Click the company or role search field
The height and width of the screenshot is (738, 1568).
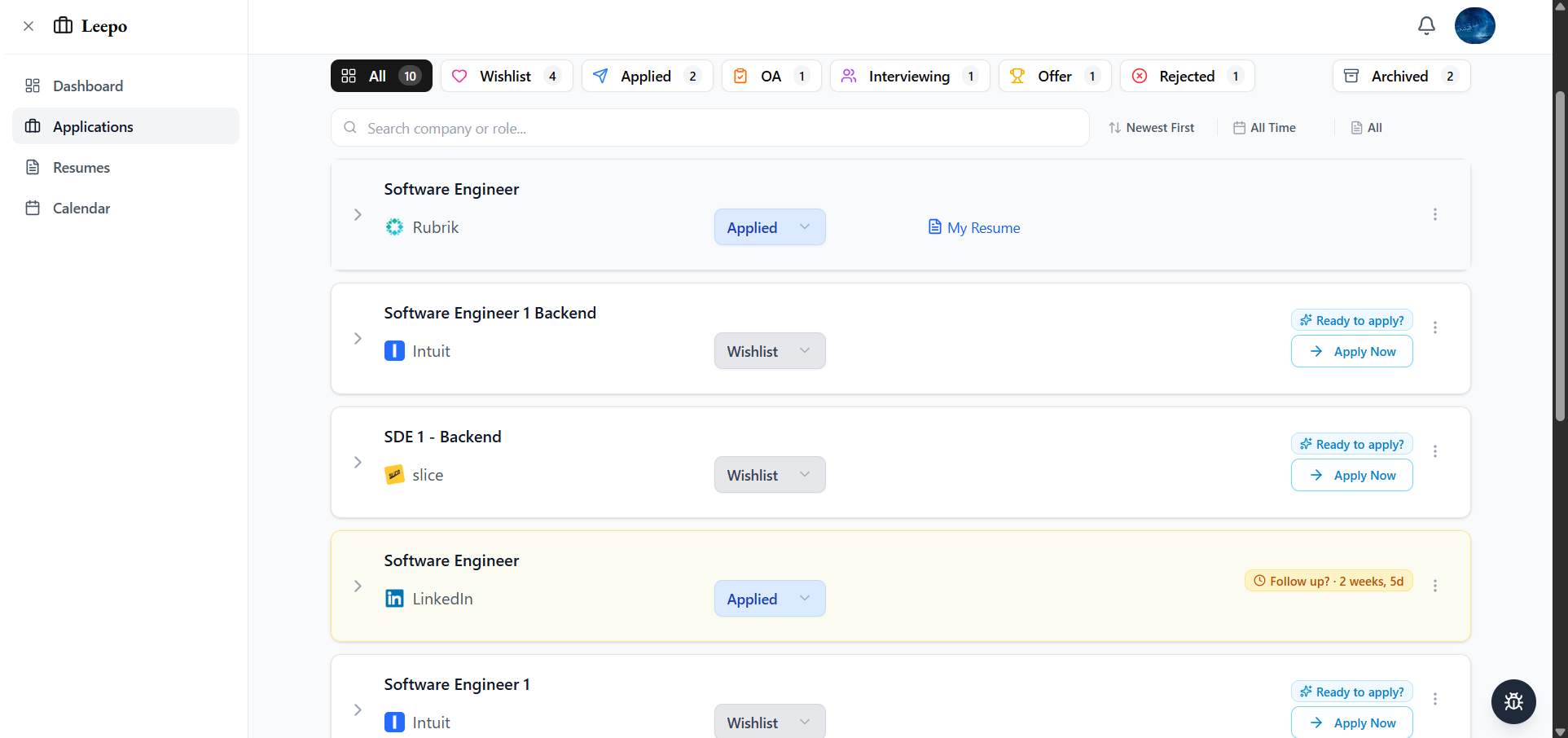click(x=709, y=127)
